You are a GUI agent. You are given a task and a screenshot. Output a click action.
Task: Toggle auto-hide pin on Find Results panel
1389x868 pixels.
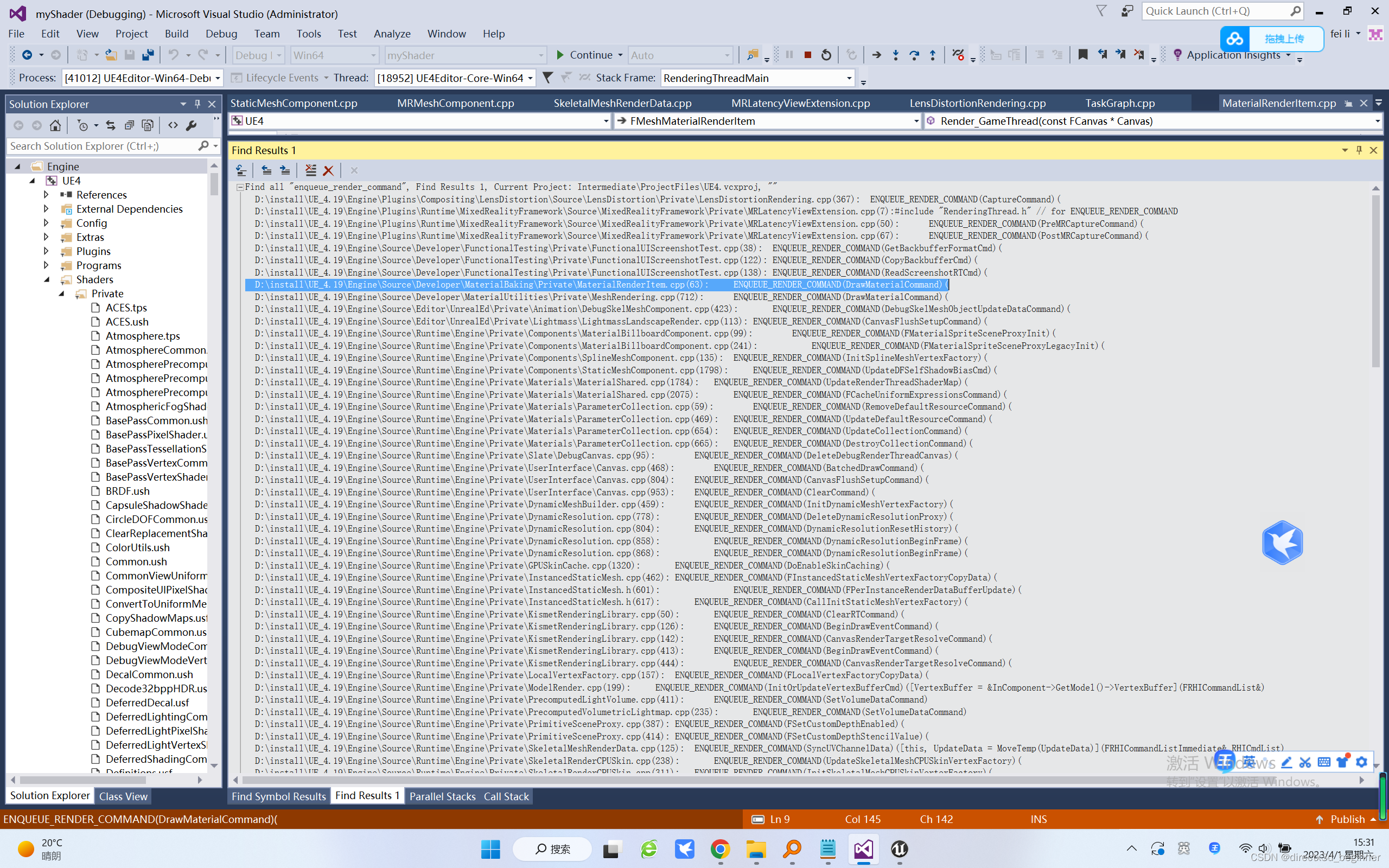[1359, 150]
